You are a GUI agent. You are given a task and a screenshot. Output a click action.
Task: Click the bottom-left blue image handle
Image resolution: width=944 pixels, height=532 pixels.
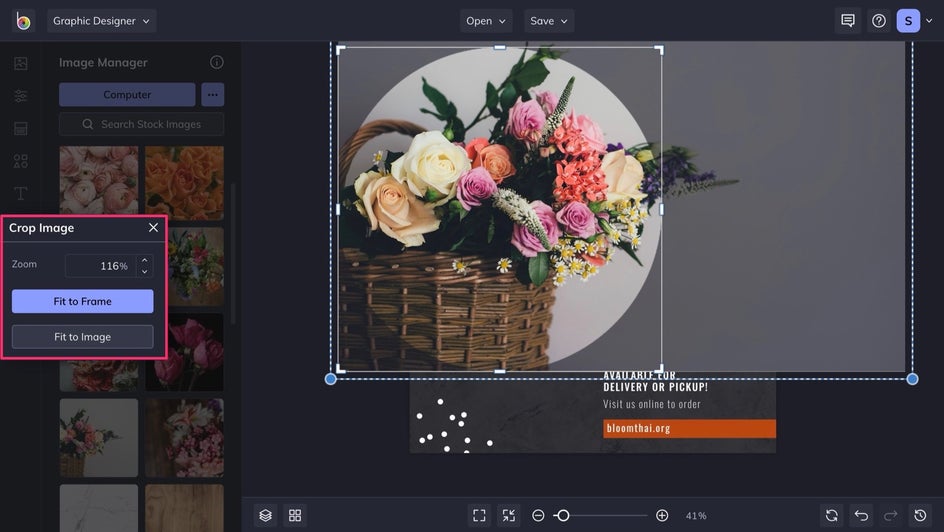(x=331, y=379)
